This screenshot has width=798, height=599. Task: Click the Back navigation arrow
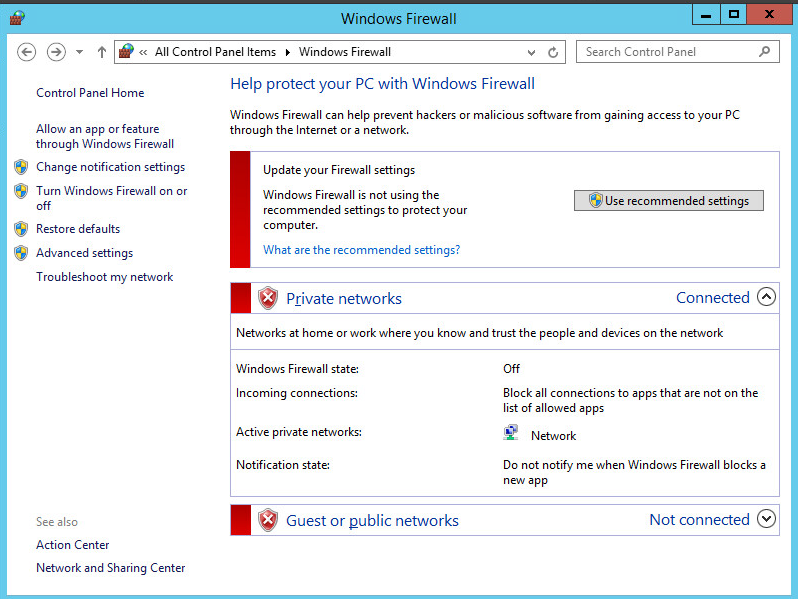pos(26,52)
